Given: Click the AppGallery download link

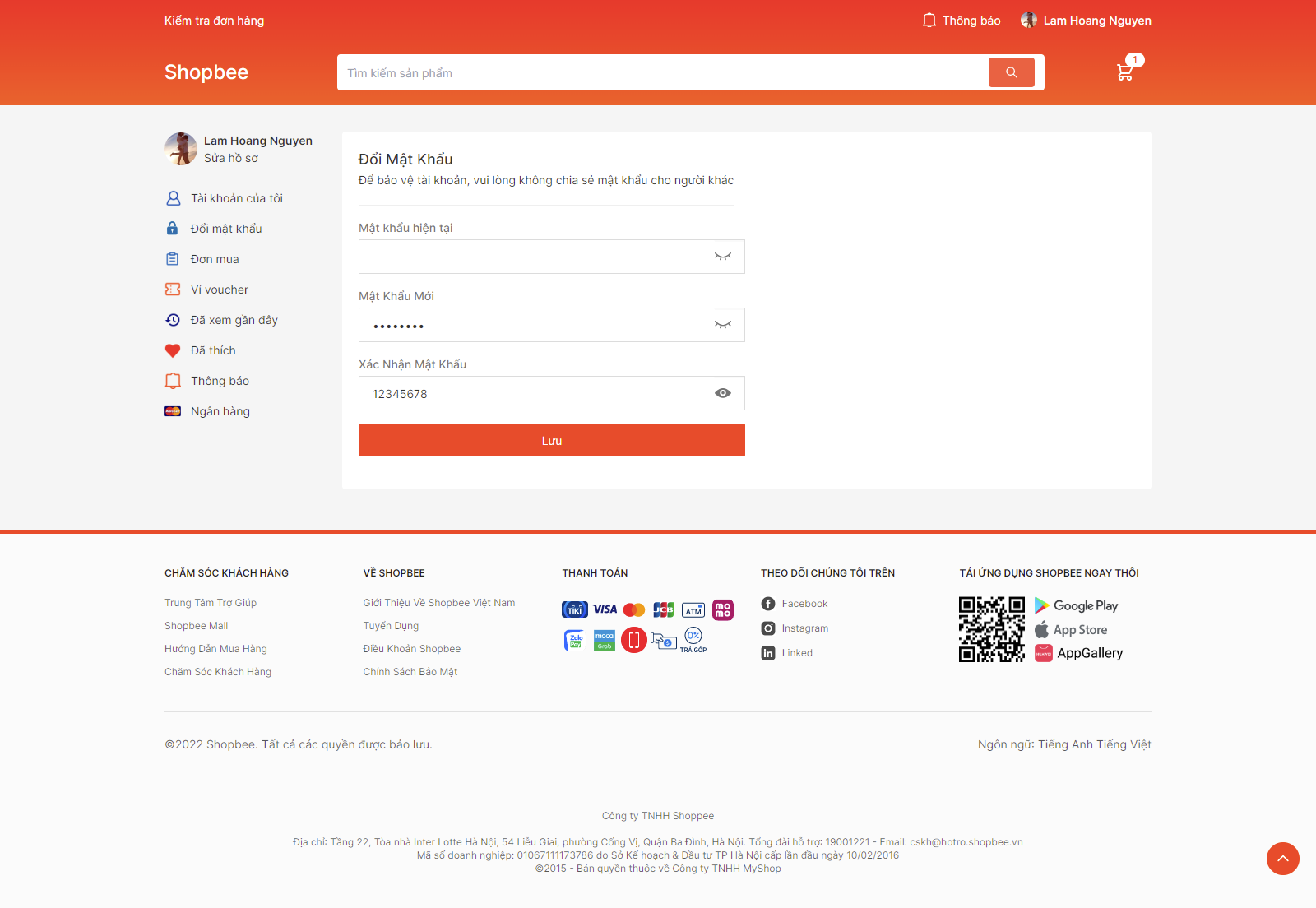Looking at the screenshot, I should (1078, 653).
